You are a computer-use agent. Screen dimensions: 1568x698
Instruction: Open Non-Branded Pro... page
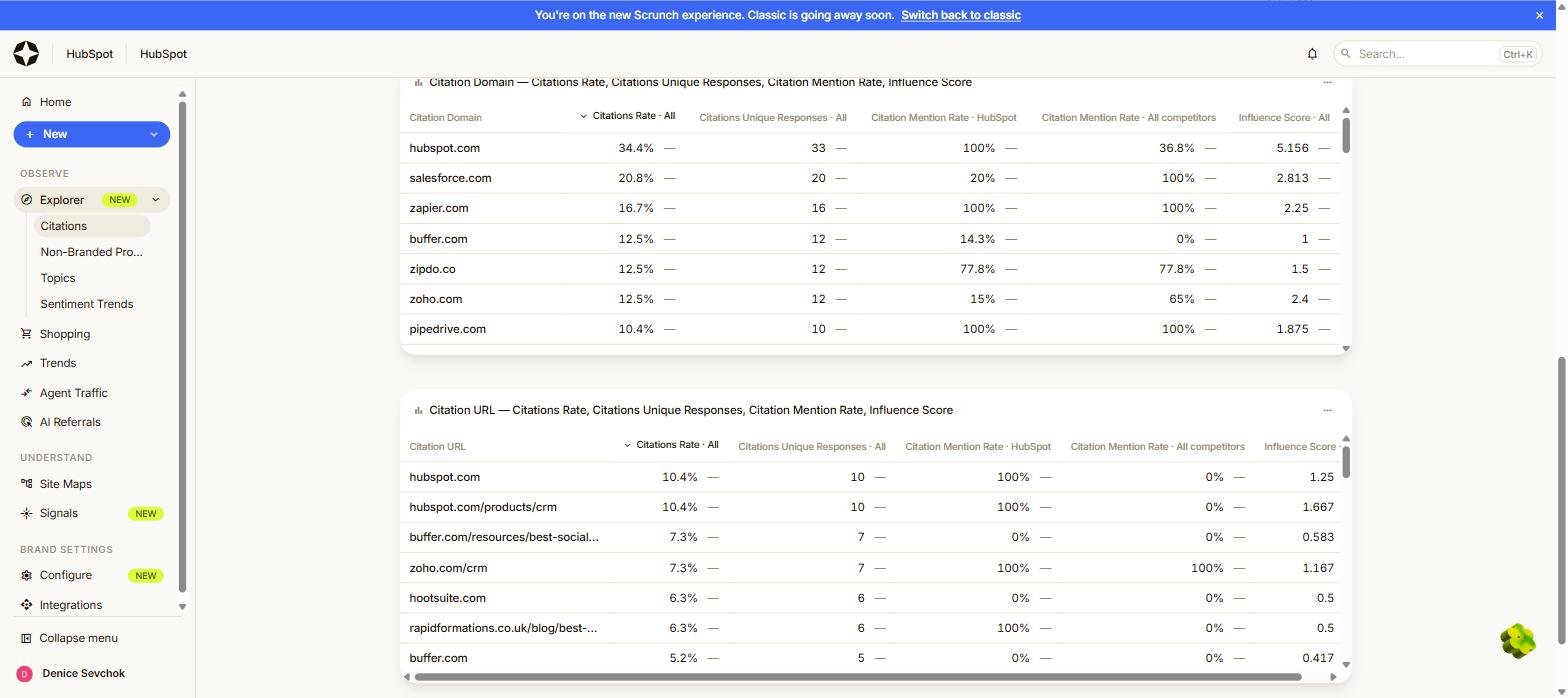click(91, 252)
